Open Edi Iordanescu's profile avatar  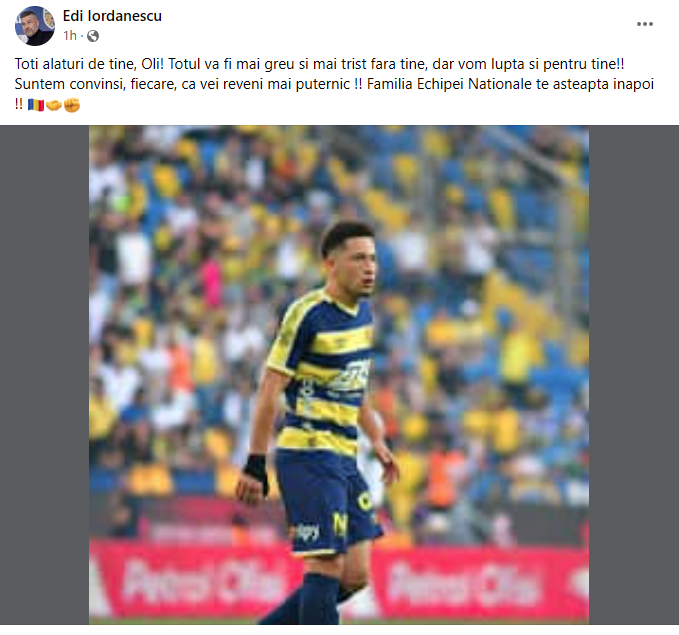point(35,26)
